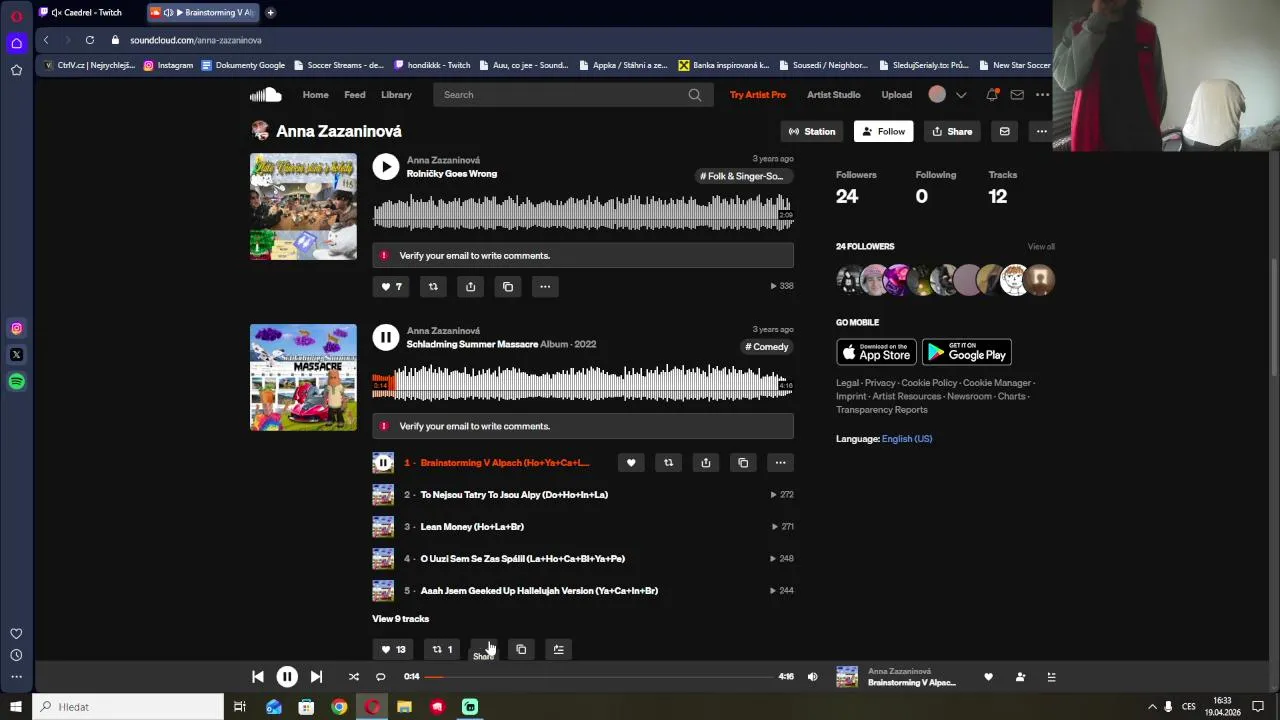Download via App Store badge

(876, 352)
